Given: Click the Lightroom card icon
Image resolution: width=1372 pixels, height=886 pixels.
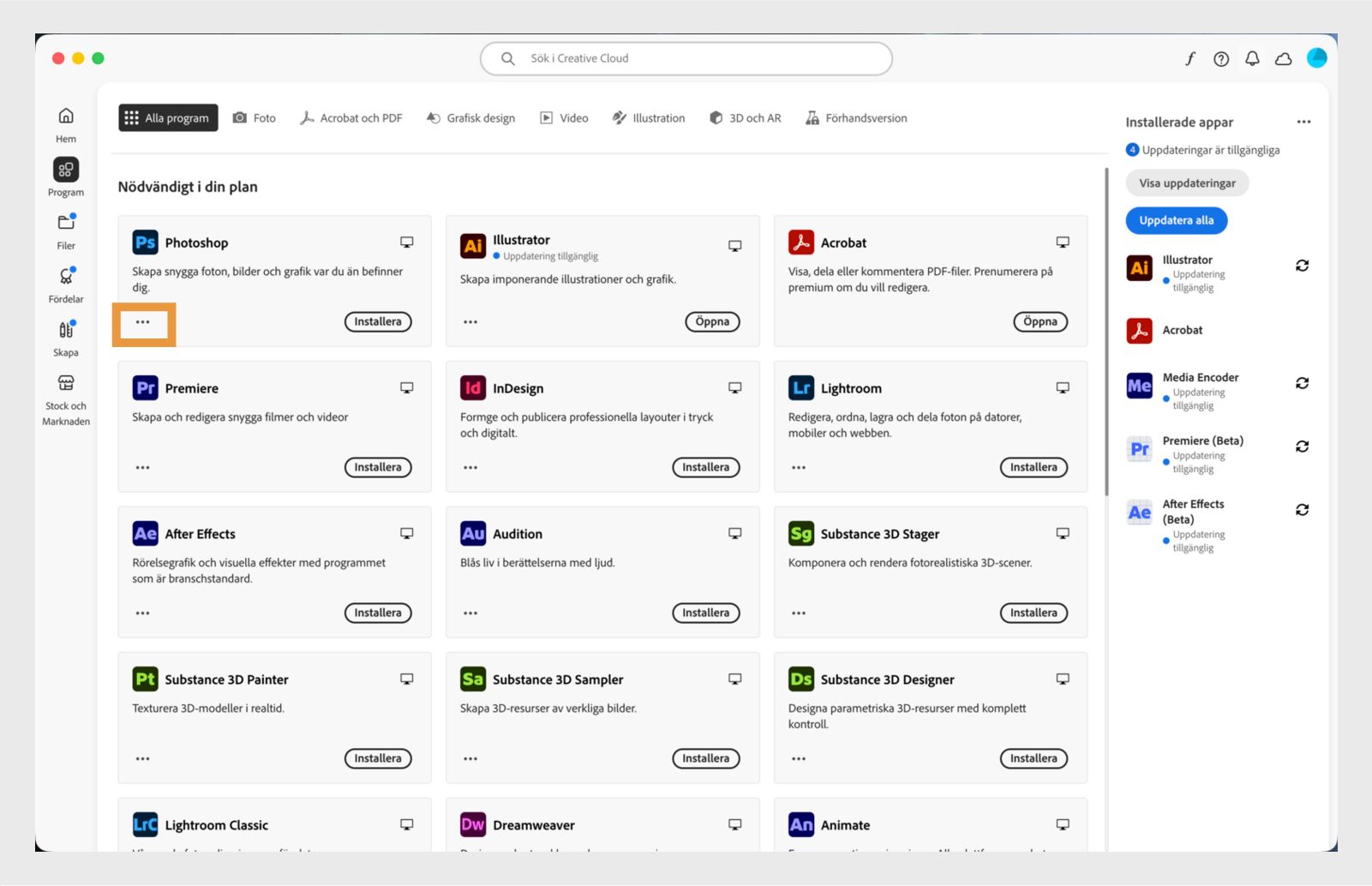Looking at the screenshot, I should point(801,388).
